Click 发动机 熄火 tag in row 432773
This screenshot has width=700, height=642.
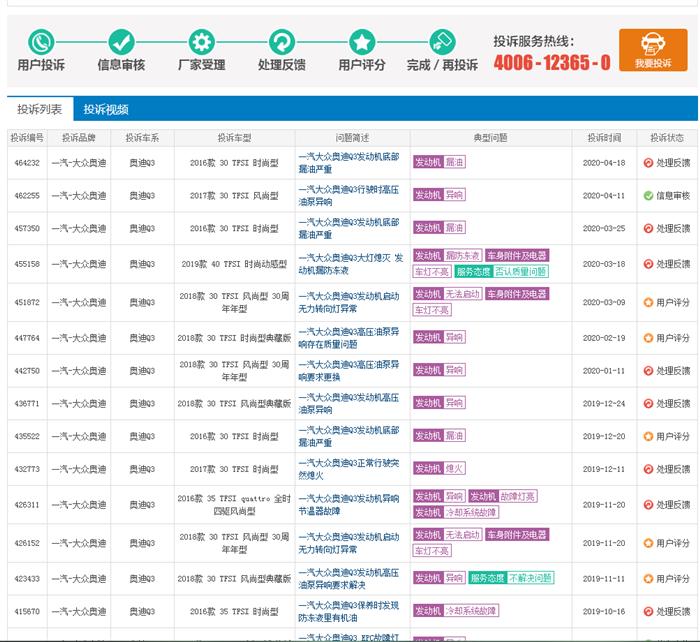point(439,468)
